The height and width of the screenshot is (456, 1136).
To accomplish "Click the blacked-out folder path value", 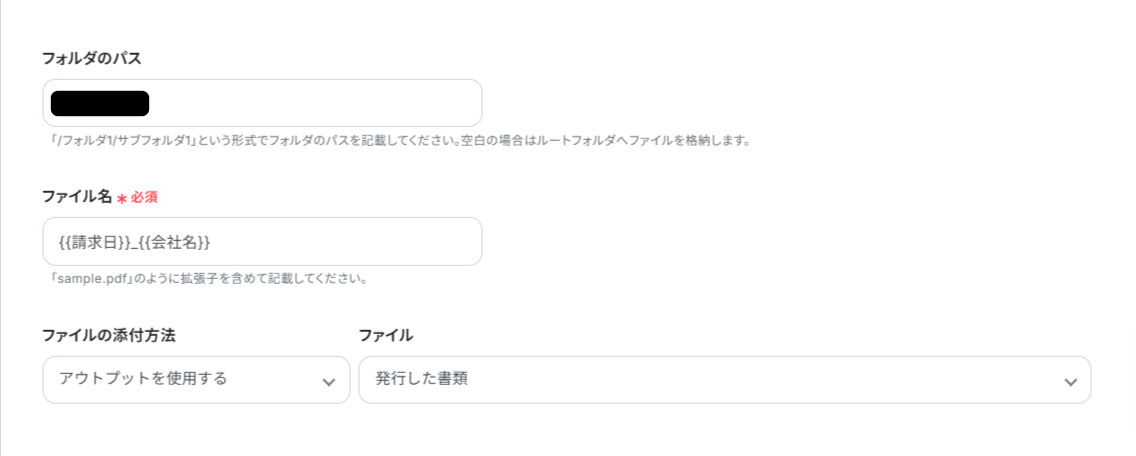I will [x=99, y=103].
